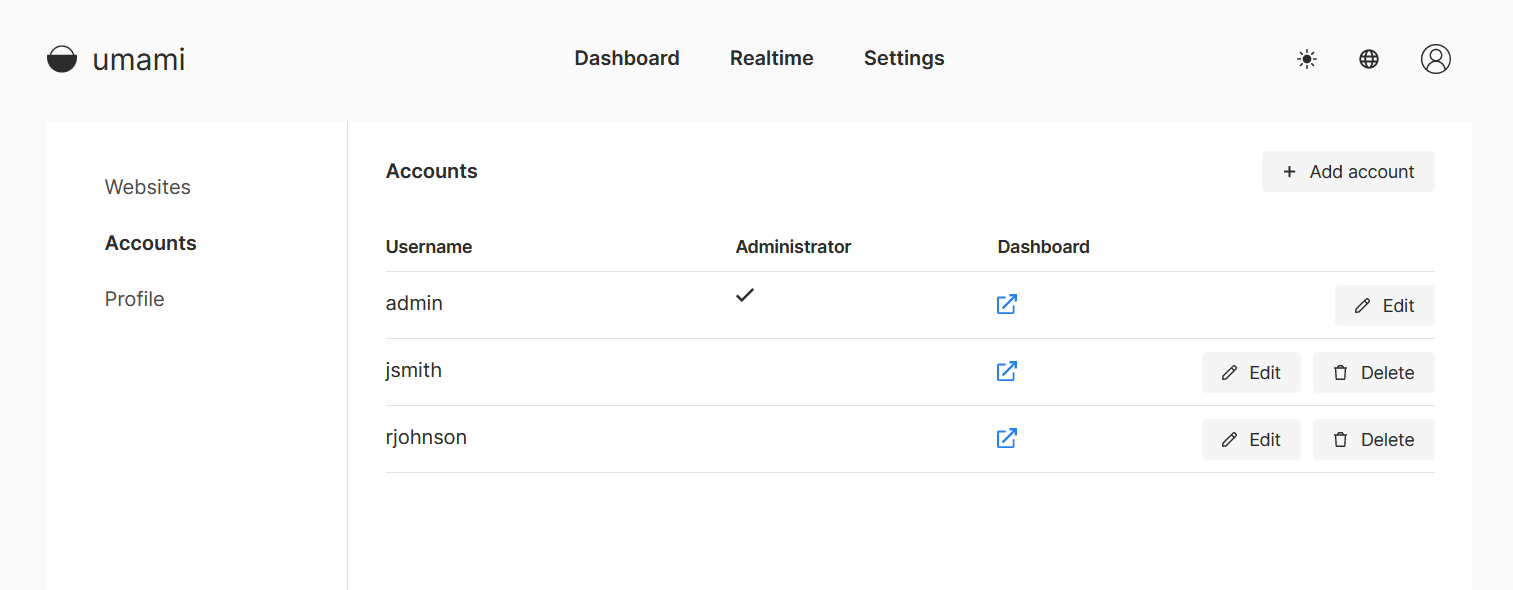1513x590 pixels.
Task: Toggle the light/dark theme sun icon
Action: click(1306, 59)
